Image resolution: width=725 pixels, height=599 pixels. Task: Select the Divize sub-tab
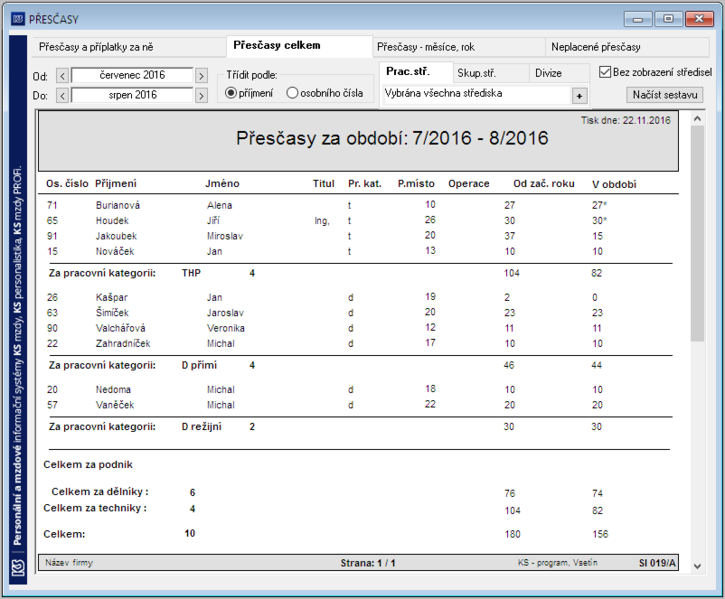[559, 73]
